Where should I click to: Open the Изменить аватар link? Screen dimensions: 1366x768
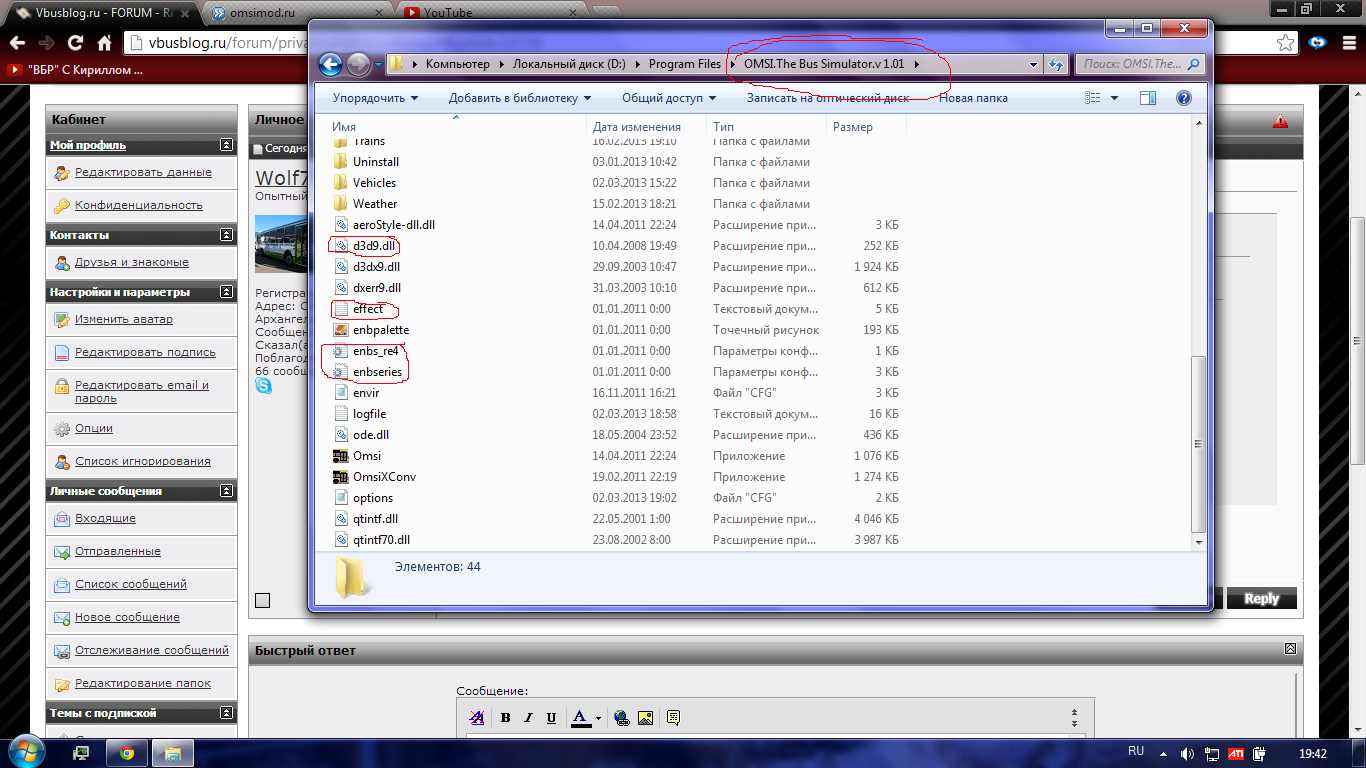tap(124, 319)
